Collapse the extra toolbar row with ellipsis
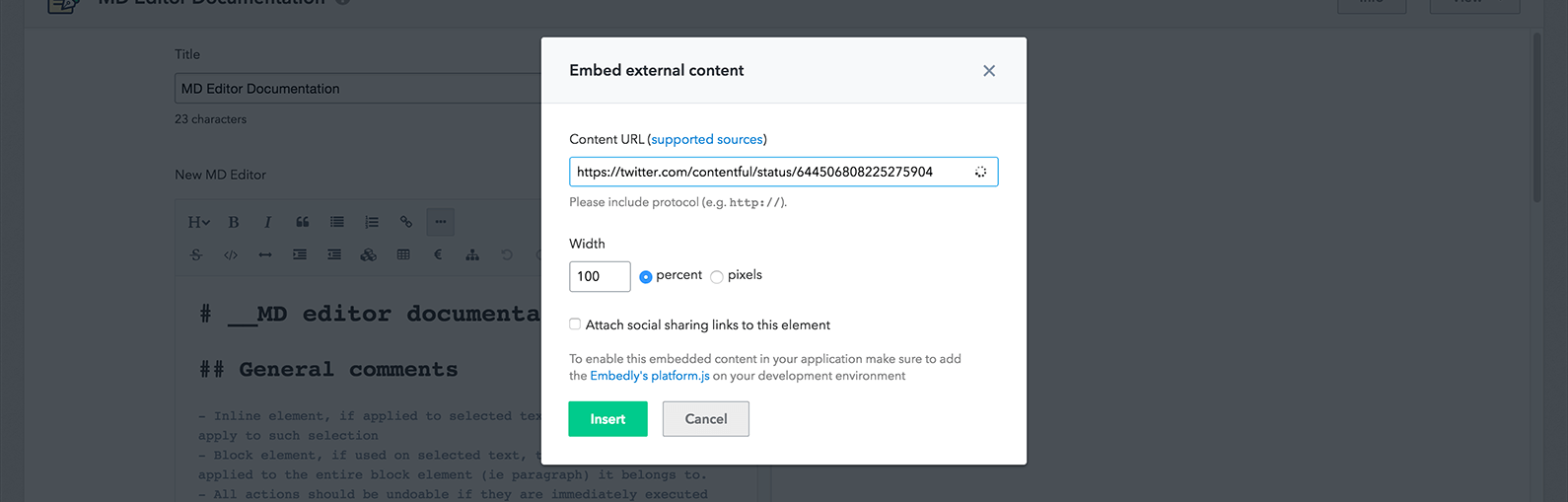 (x=441, y=222)
